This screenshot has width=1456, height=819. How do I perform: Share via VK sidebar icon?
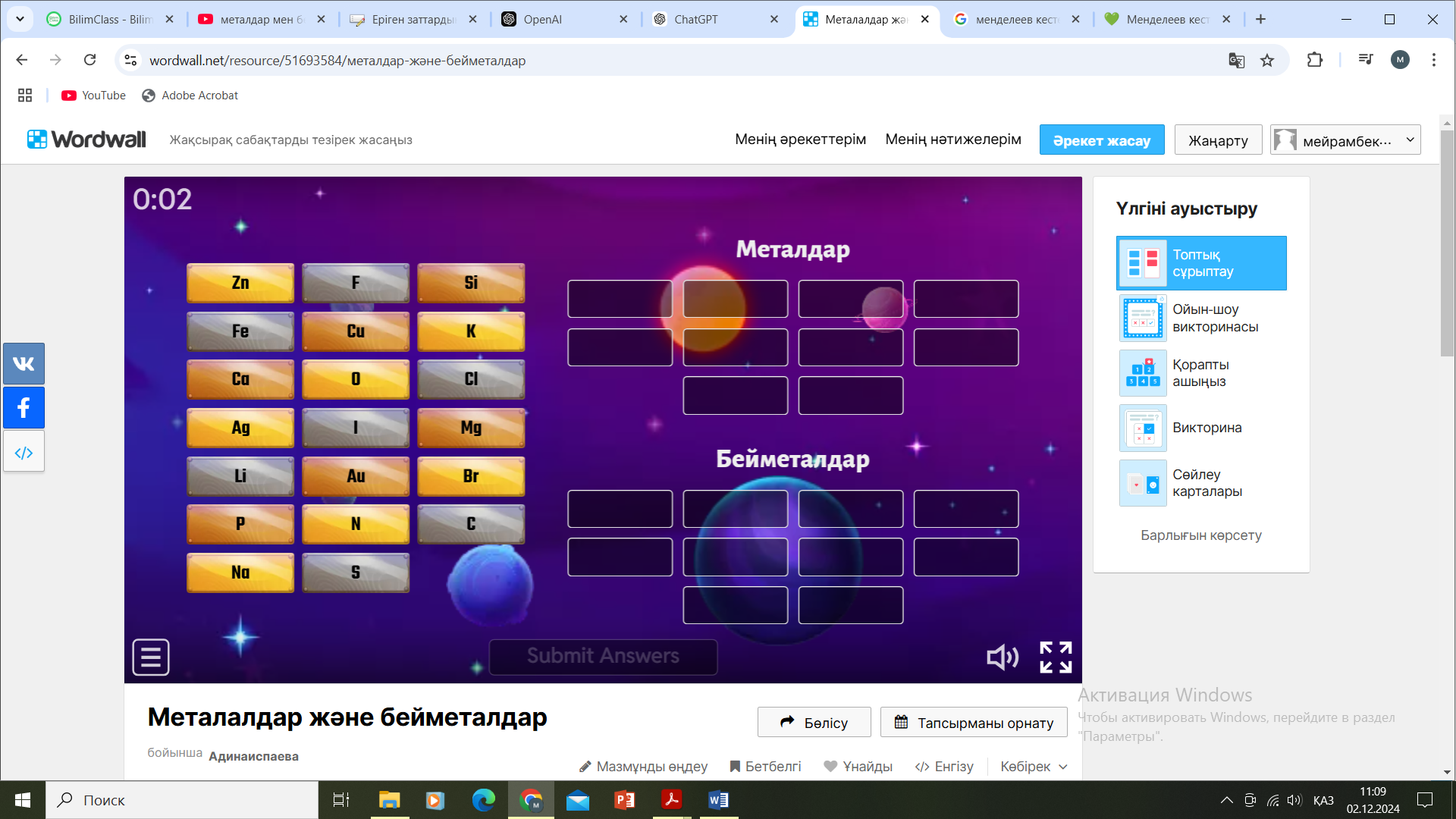tap(24, 363)
